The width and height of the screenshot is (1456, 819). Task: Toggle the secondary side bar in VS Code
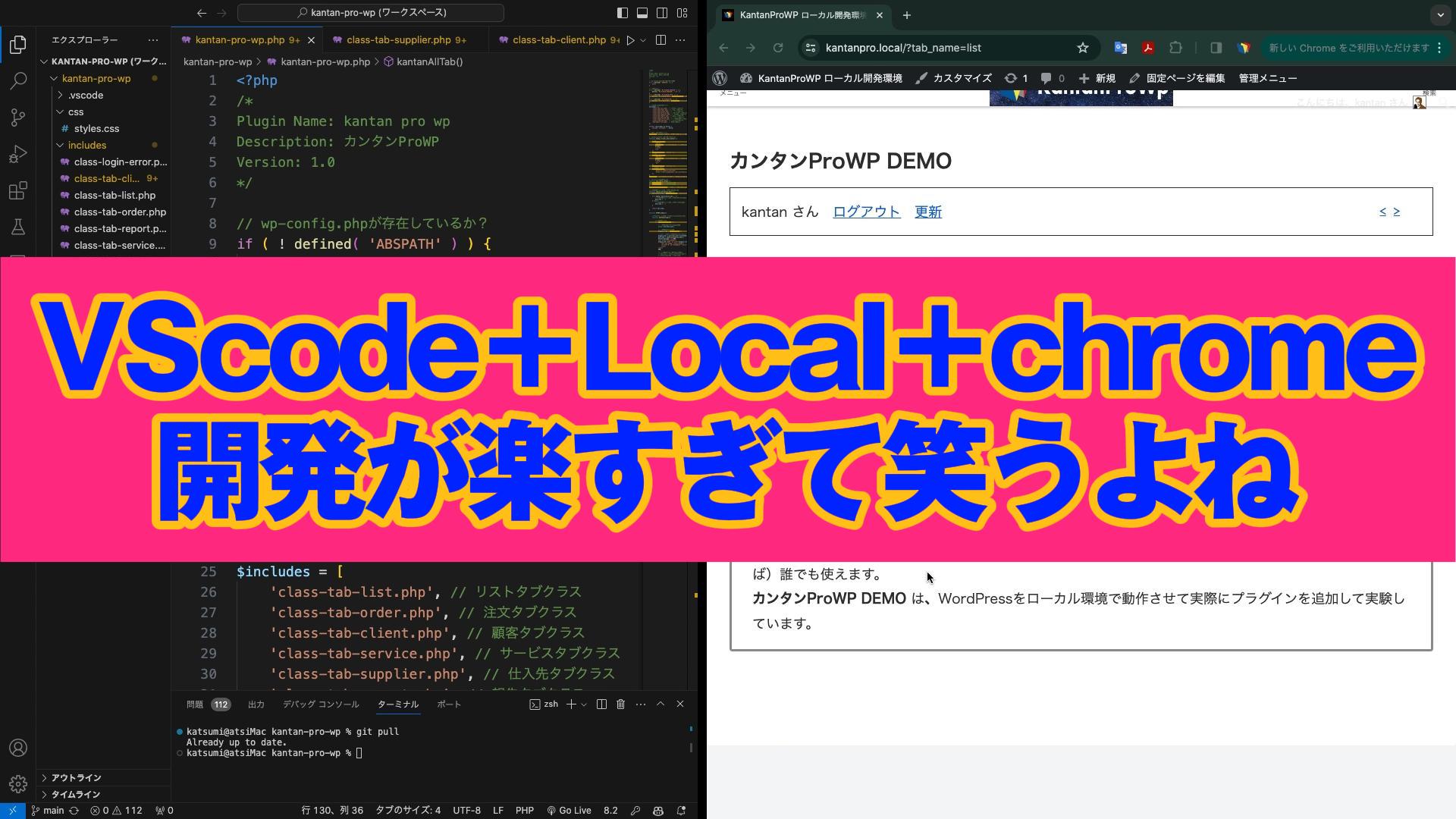click(x=662, y=12)
